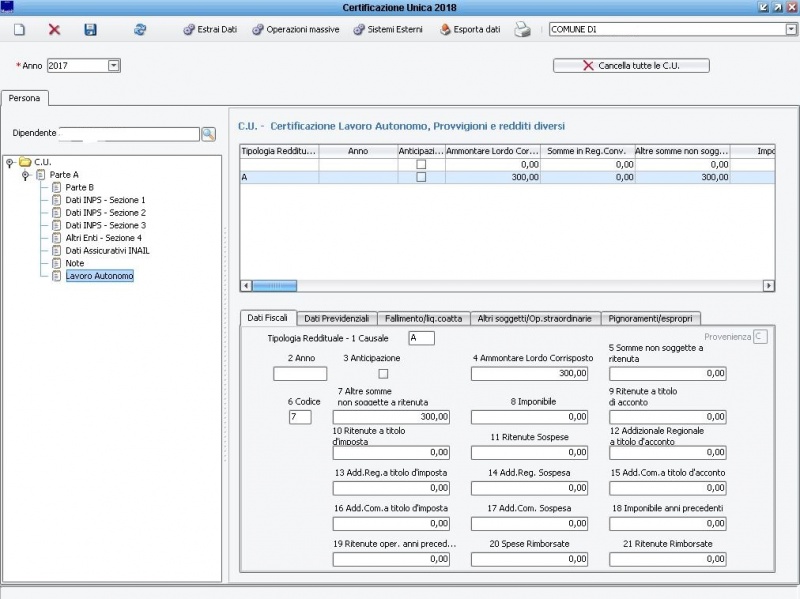800x599 pixels.
Task: Click the red X delete icon
Action: click(54, 30)
